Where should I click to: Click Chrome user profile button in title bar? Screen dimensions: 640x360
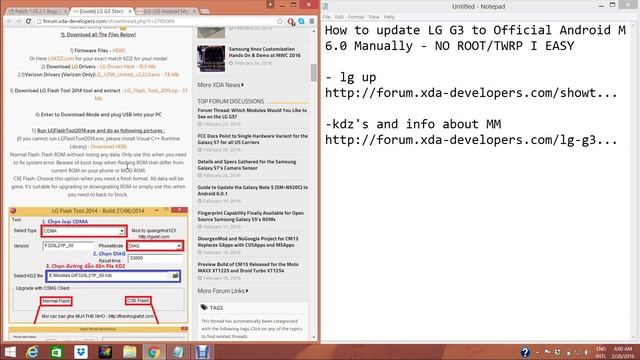pos(270,4)
